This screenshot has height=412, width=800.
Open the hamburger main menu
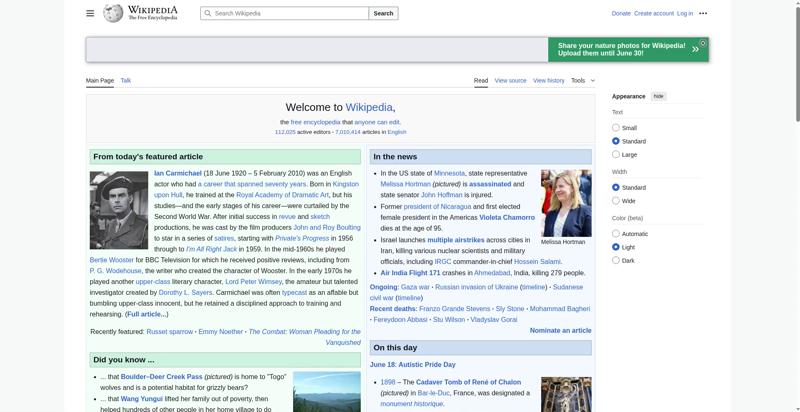(x=90, y=13)
